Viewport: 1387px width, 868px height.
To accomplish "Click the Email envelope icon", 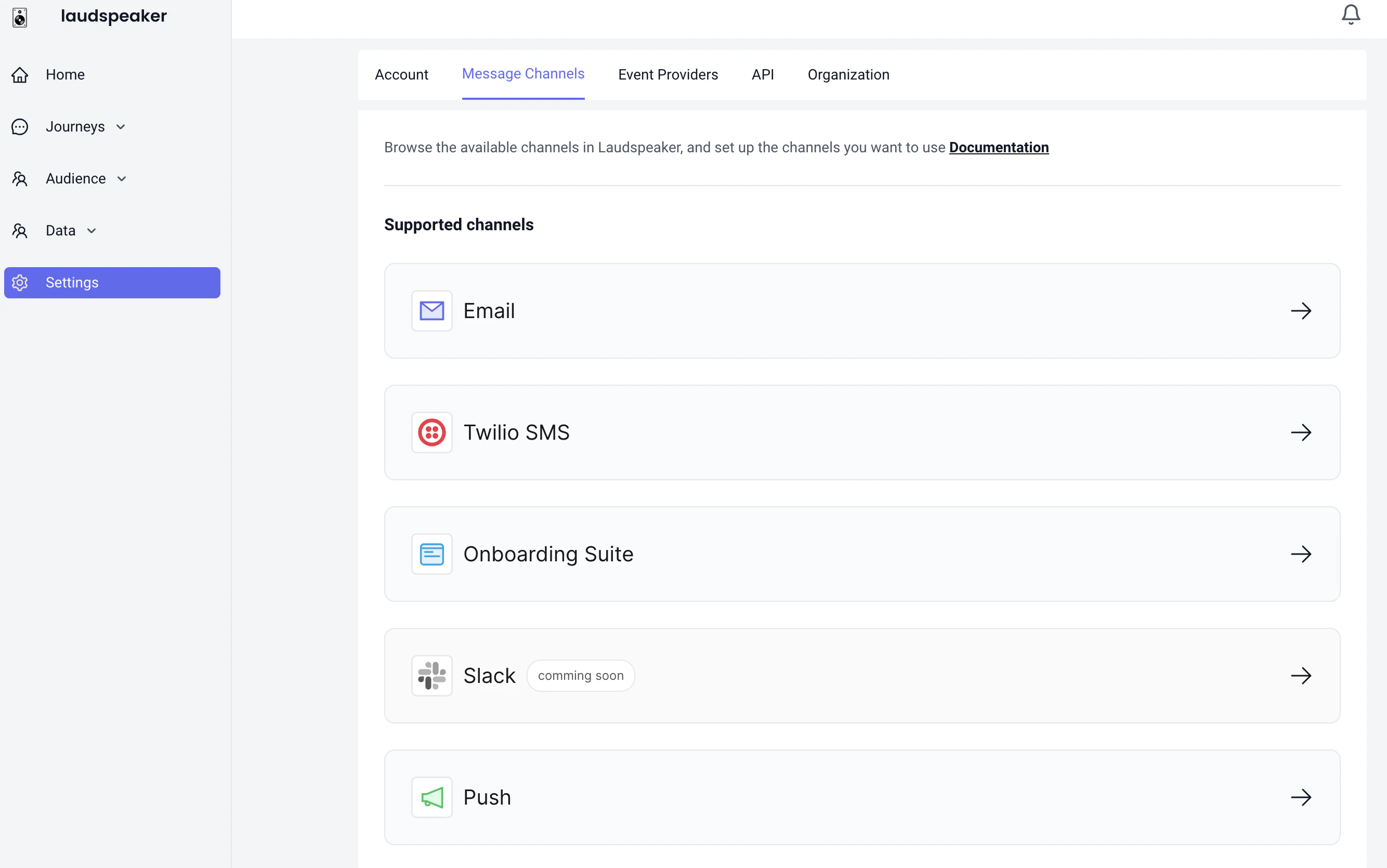I will pos(431,311).
